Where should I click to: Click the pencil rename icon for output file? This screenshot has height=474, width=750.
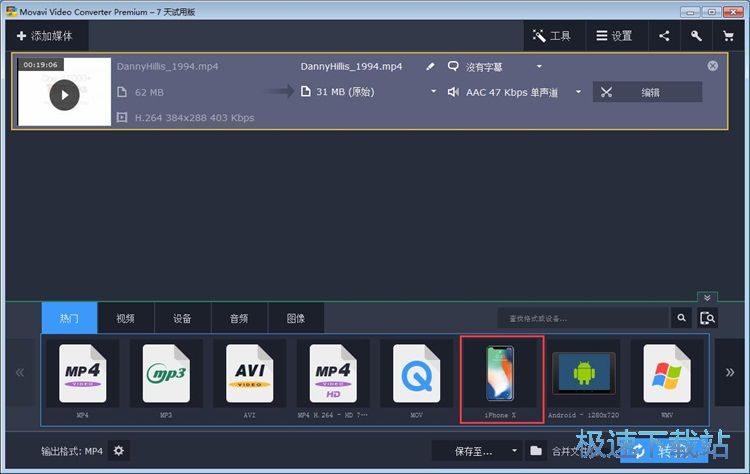(x=430, y=66)
